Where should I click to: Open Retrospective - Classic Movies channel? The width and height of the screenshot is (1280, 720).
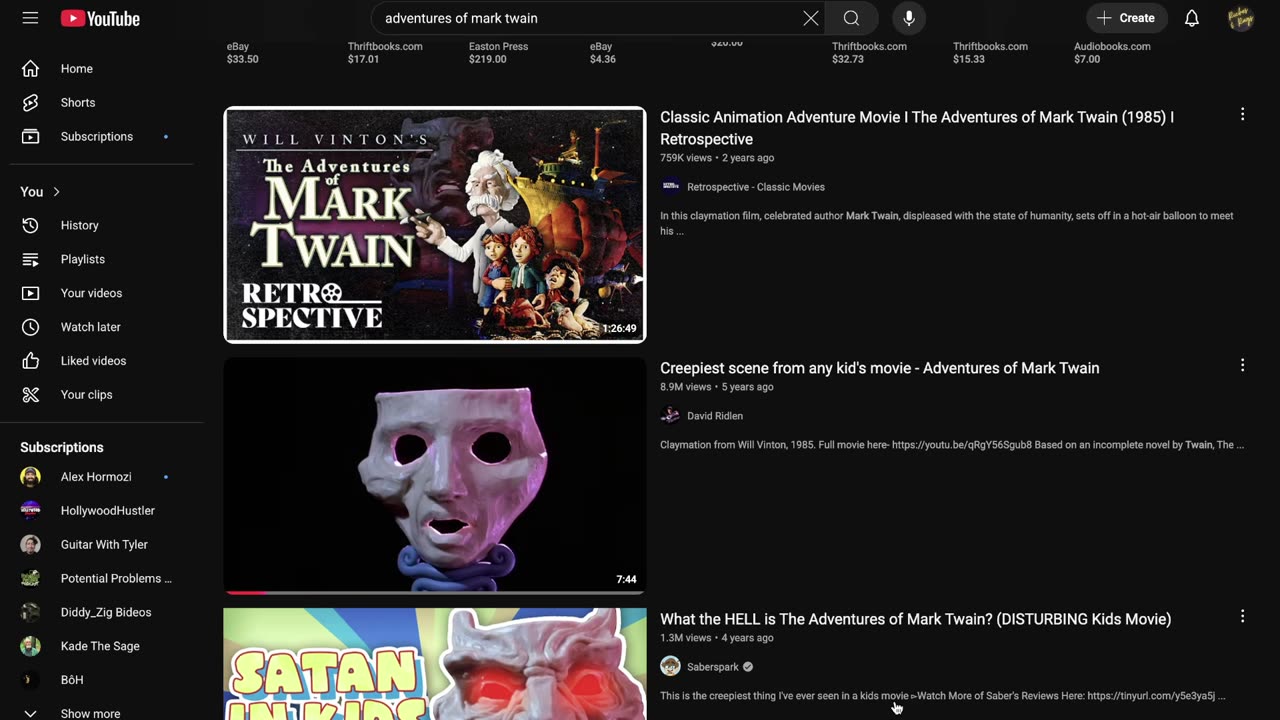coord(756,187)
